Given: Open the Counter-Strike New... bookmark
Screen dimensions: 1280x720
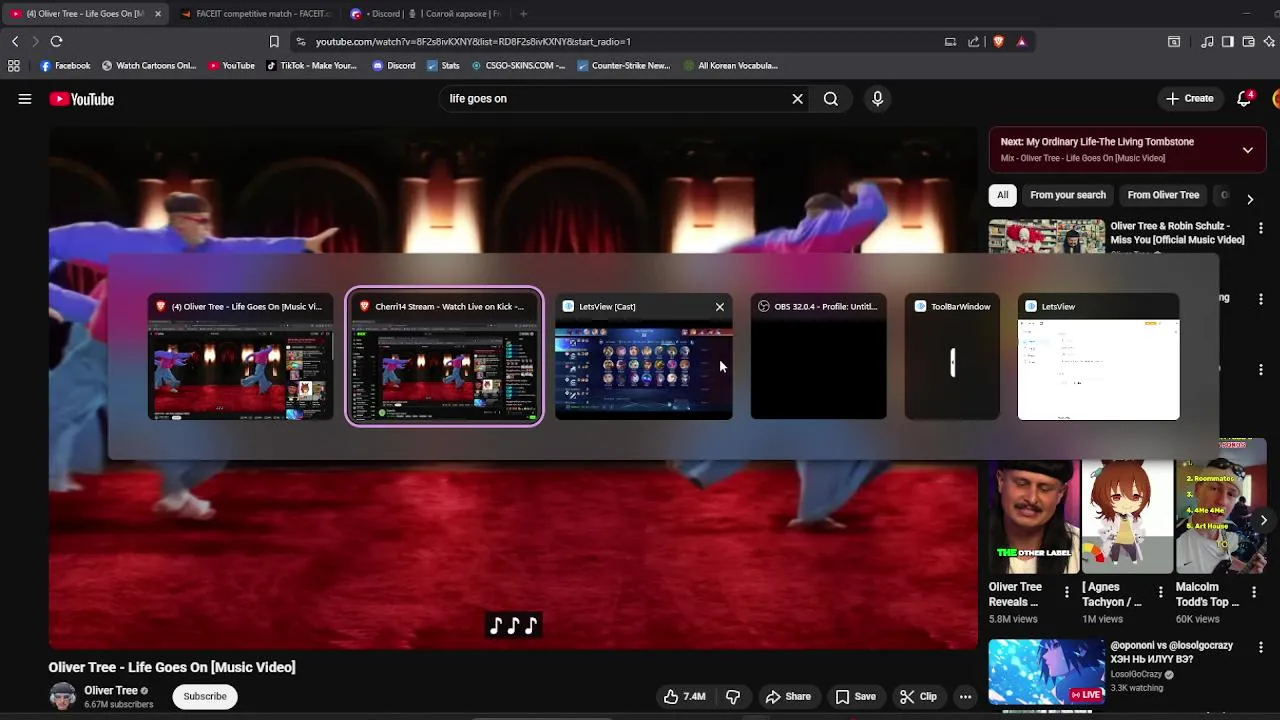Looking at the screenshot, I should 623,66.
